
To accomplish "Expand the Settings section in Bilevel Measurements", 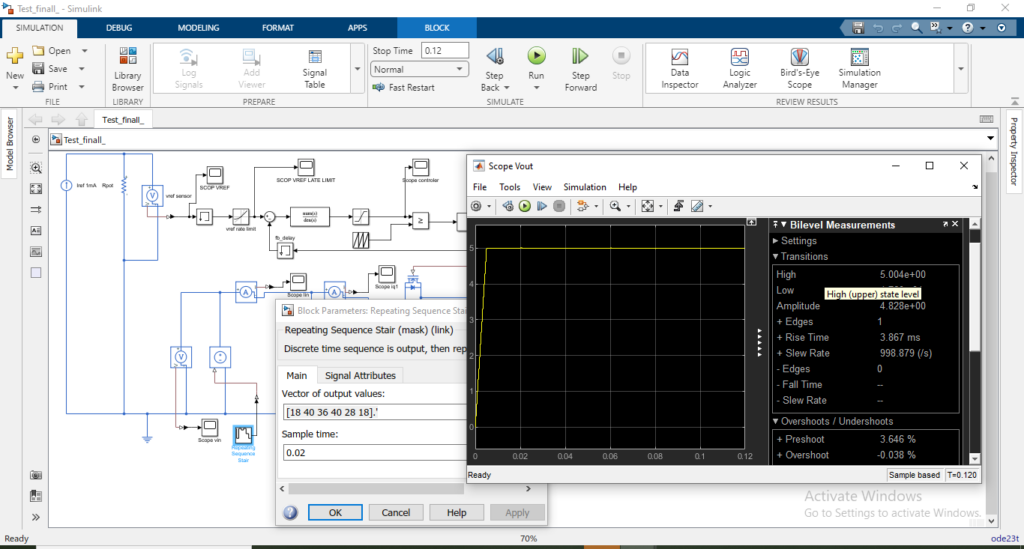I will [776, 241].
